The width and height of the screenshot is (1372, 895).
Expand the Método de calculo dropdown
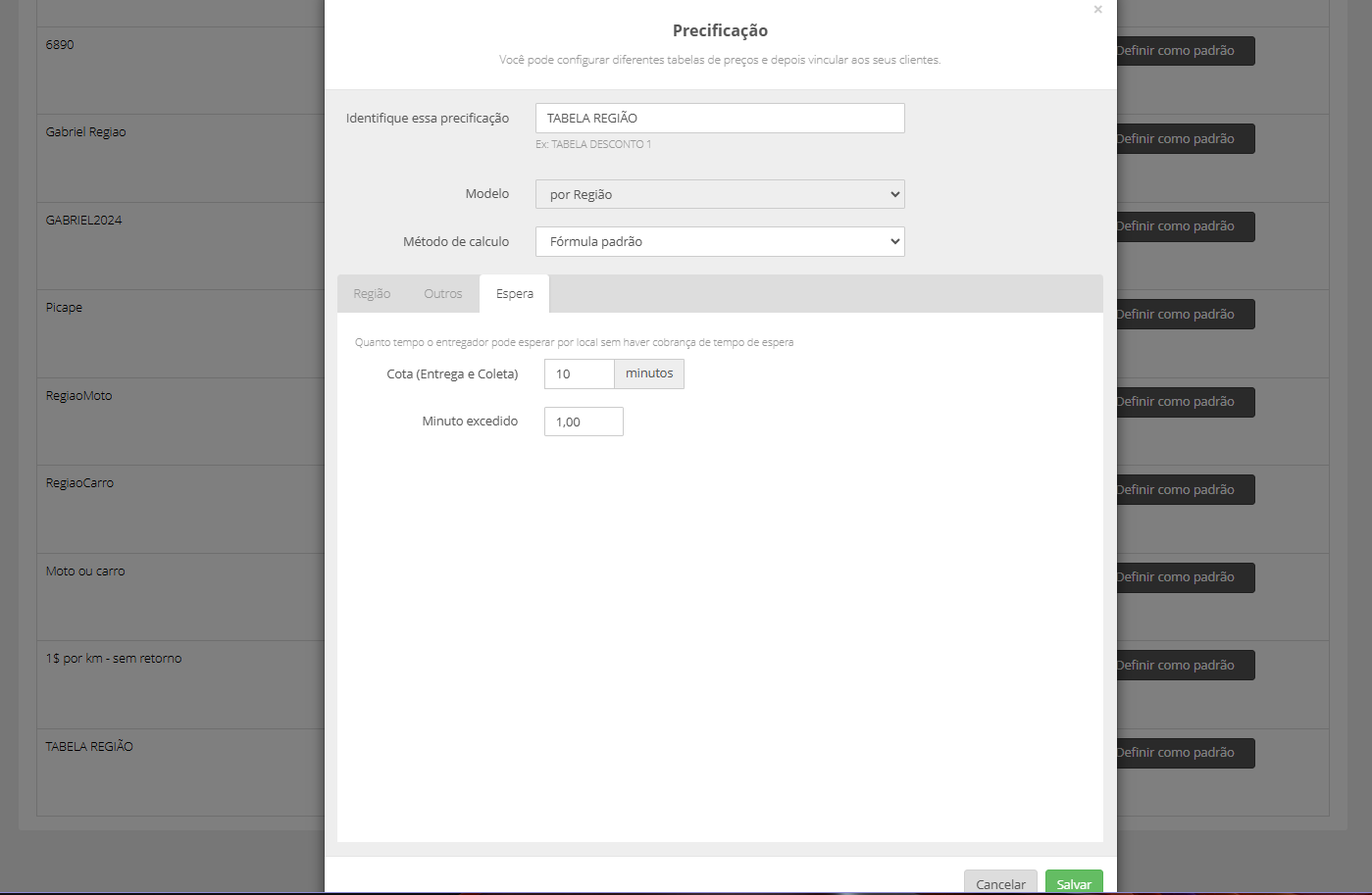[720, 241]
